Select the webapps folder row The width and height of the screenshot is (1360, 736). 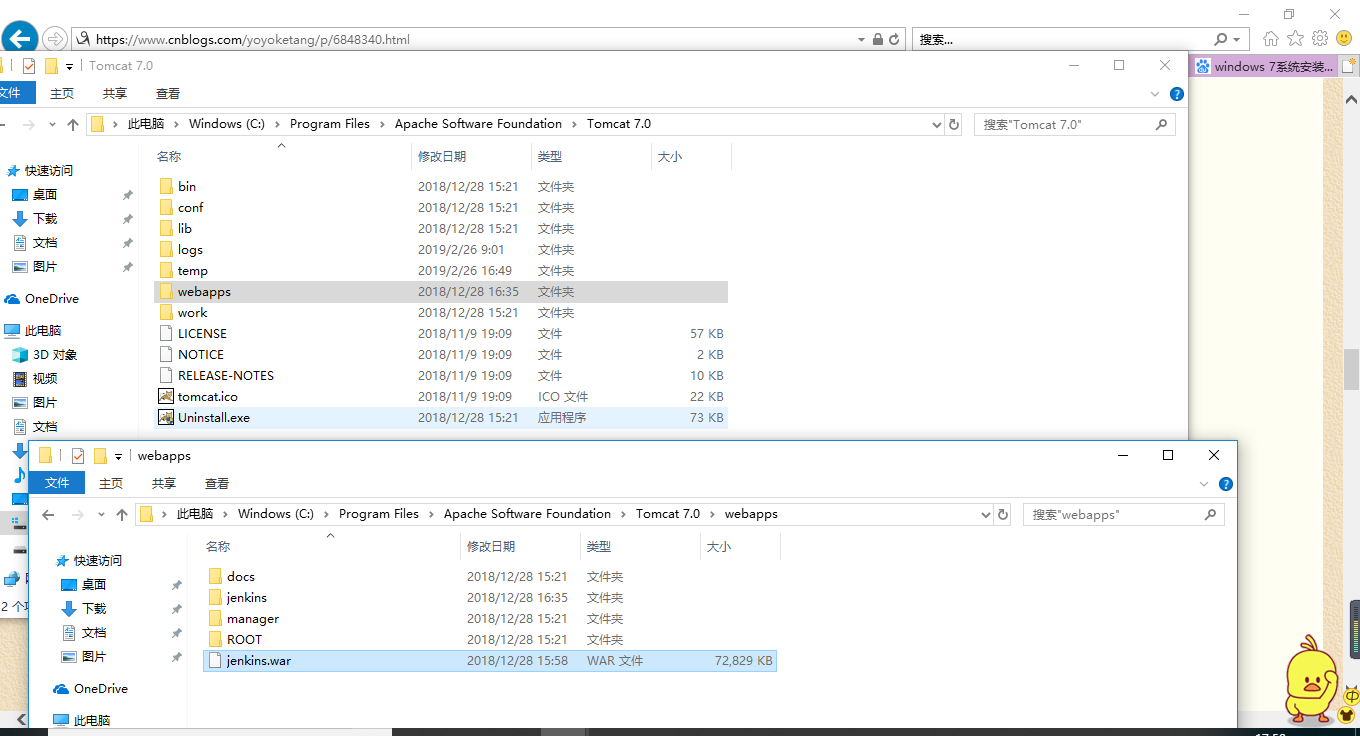(x=441, y=292)
